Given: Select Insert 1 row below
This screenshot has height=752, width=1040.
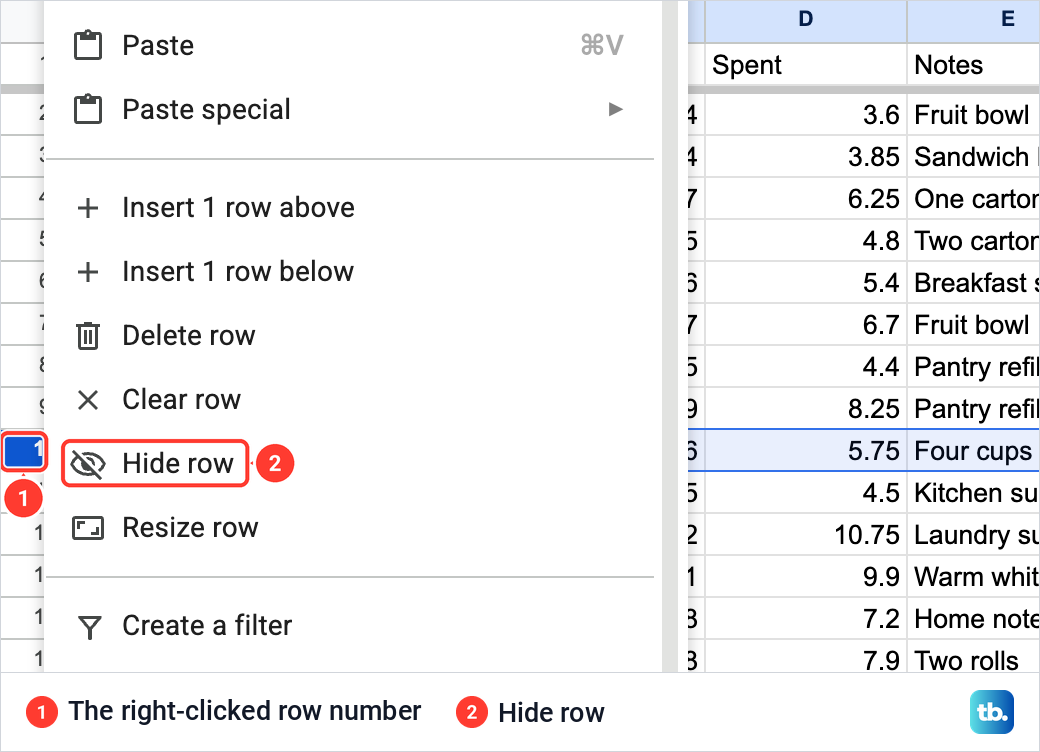Looking at the screenshot, I should tap(353, 271).
